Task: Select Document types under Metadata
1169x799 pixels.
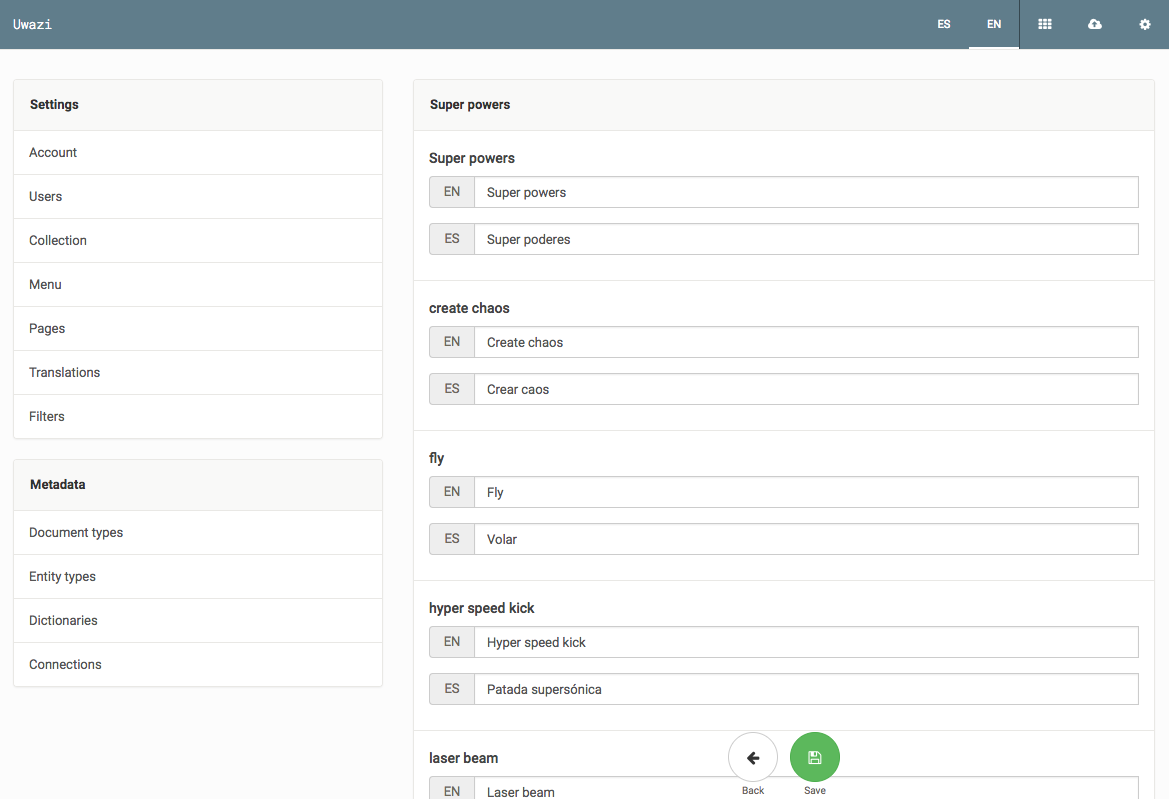Action: pos(76,533)
